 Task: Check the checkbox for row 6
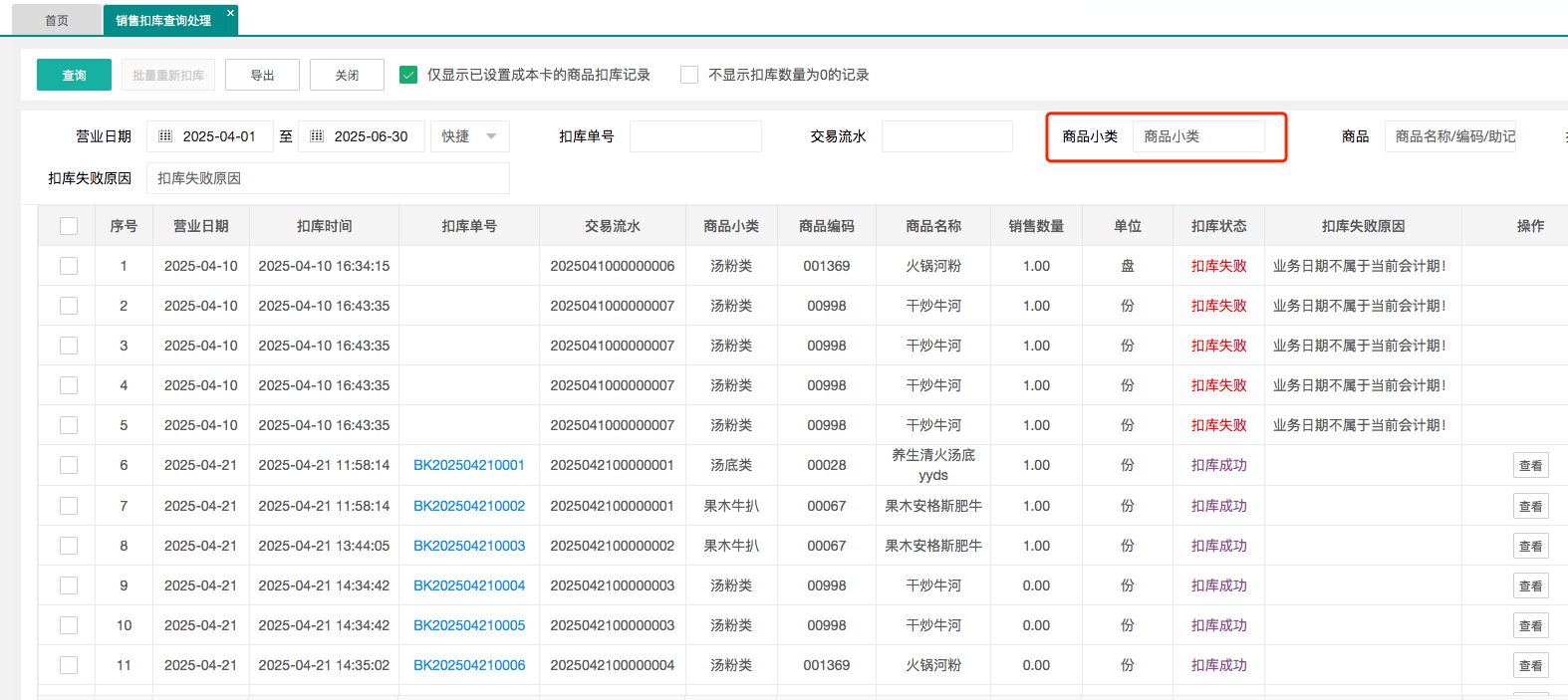click(x=69, y=465)
